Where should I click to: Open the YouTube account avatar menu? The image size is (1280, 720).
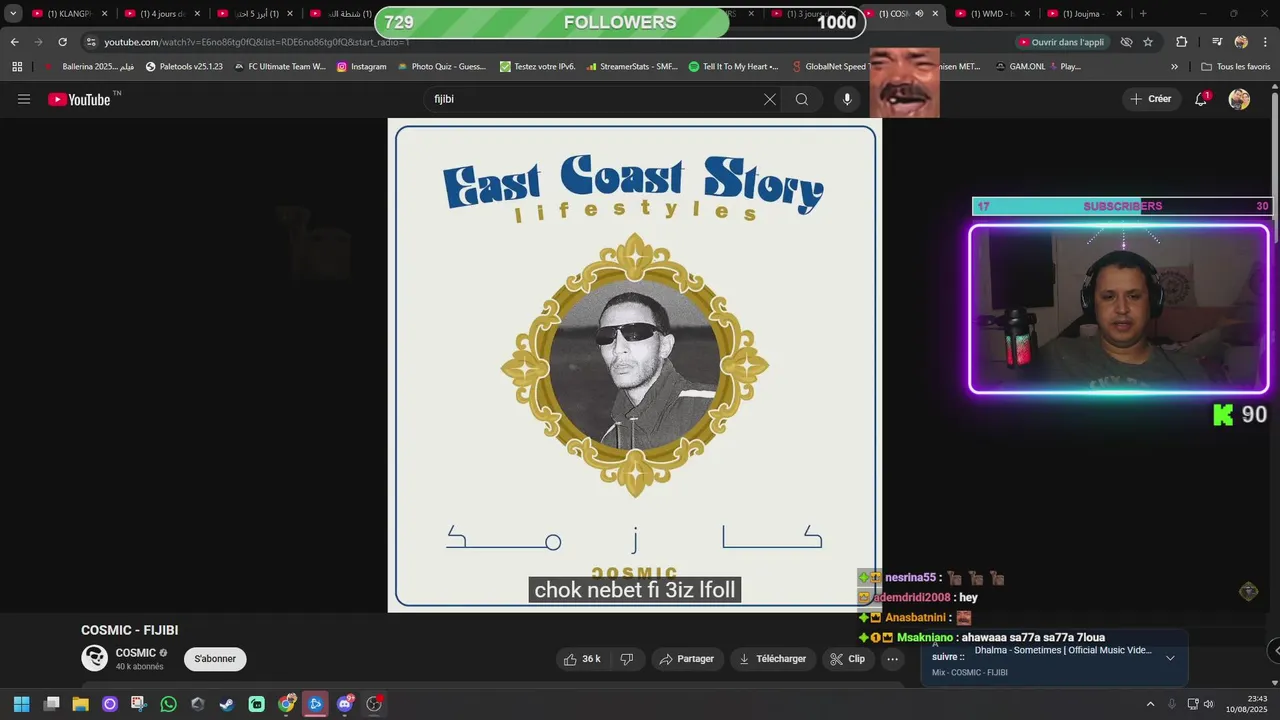click(1239, 99)
